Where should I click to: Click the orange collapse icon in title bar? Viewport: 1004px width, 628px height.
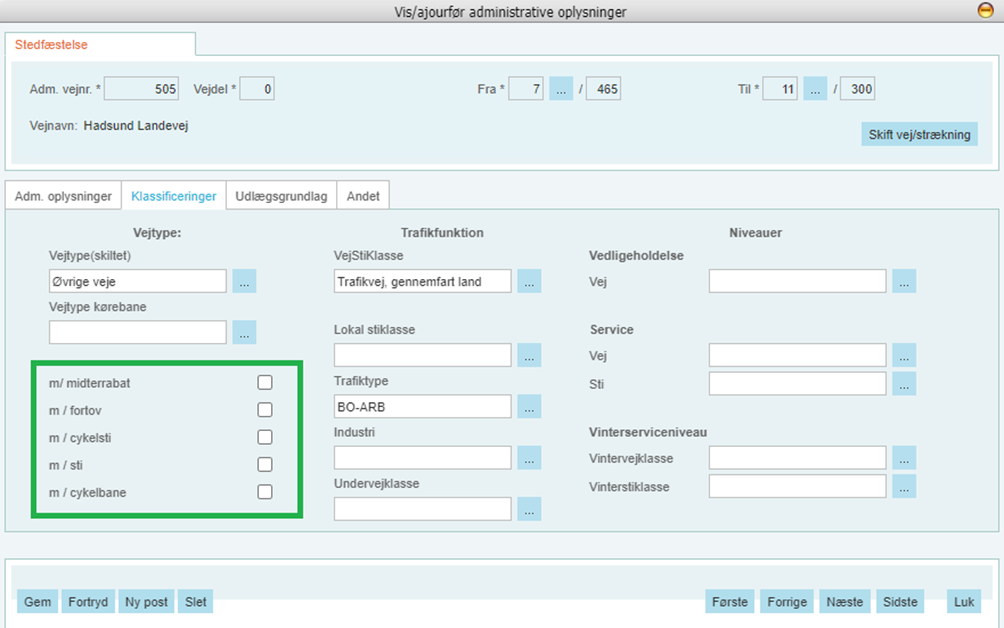coord(984,11)
